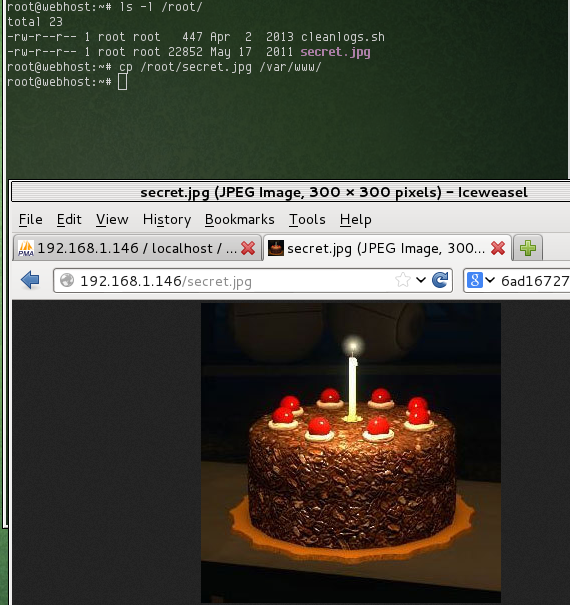Close the secret.jpg tab

pos(498,248)
